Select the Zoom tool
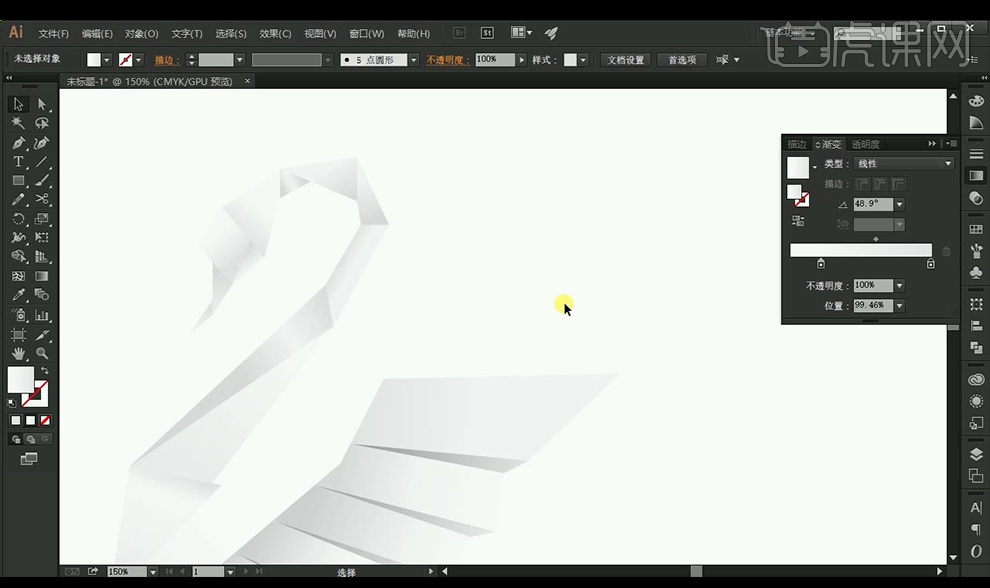This screenshot has width=990, height=588. [x=42, y=354]
